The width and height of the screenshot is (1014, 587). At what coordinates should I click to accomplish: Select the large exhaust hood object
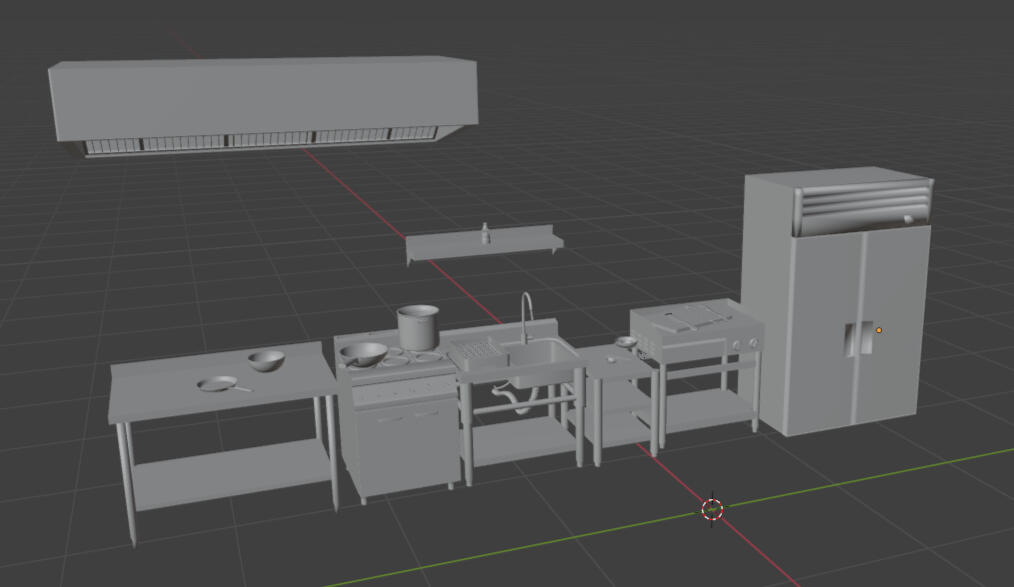(x=260, y=95)
